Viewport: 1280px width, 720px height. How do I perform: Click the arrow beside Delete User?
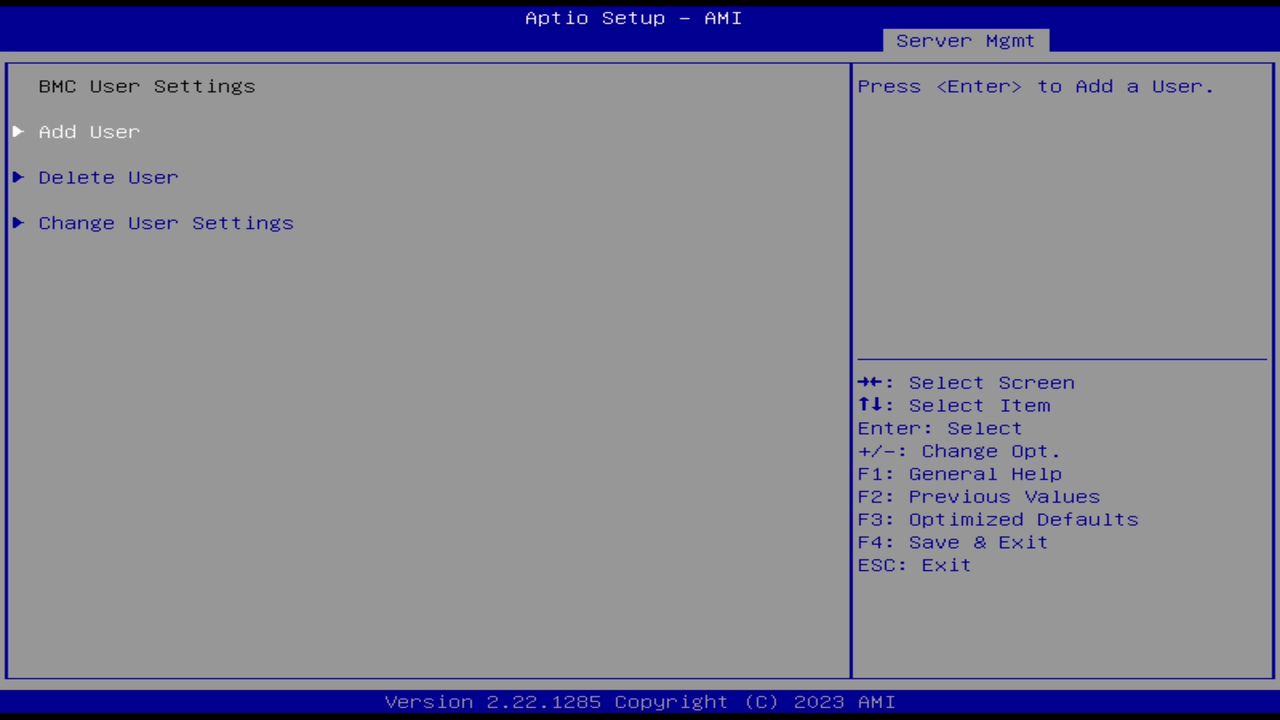[18, 178]
